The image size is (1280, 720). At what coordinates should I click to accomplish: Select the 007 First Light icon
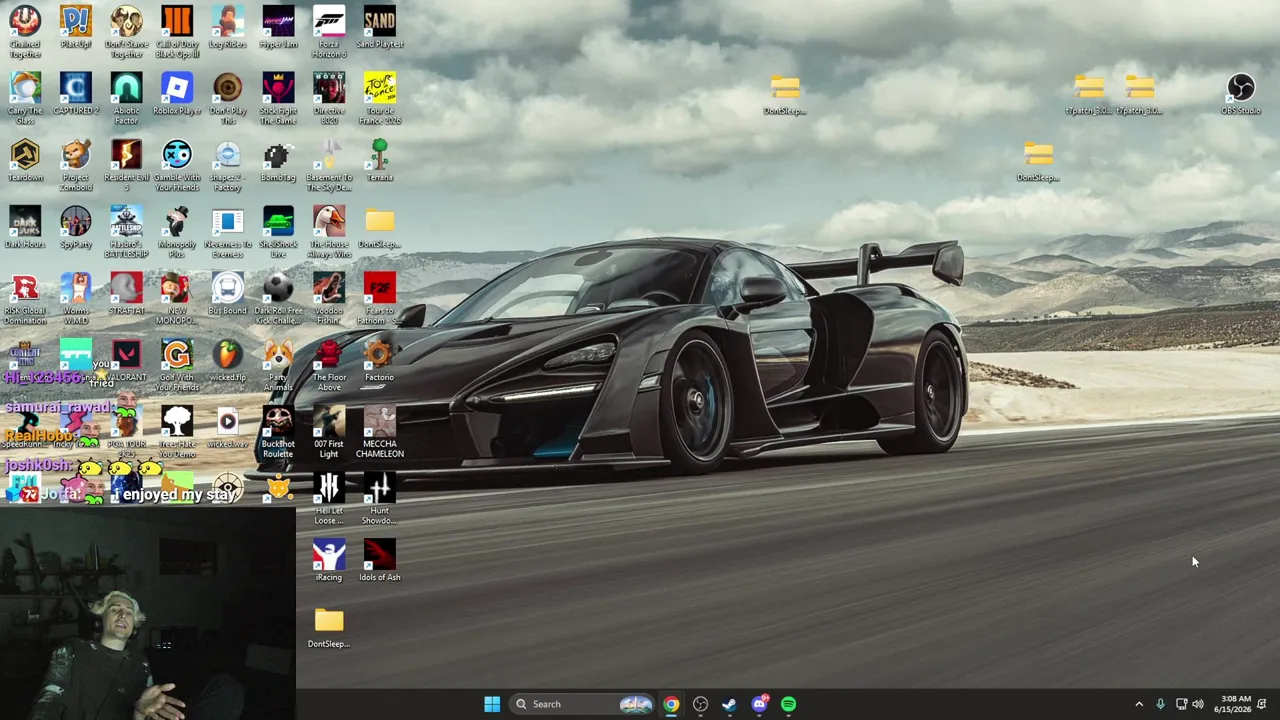click(x=329, y=432)
